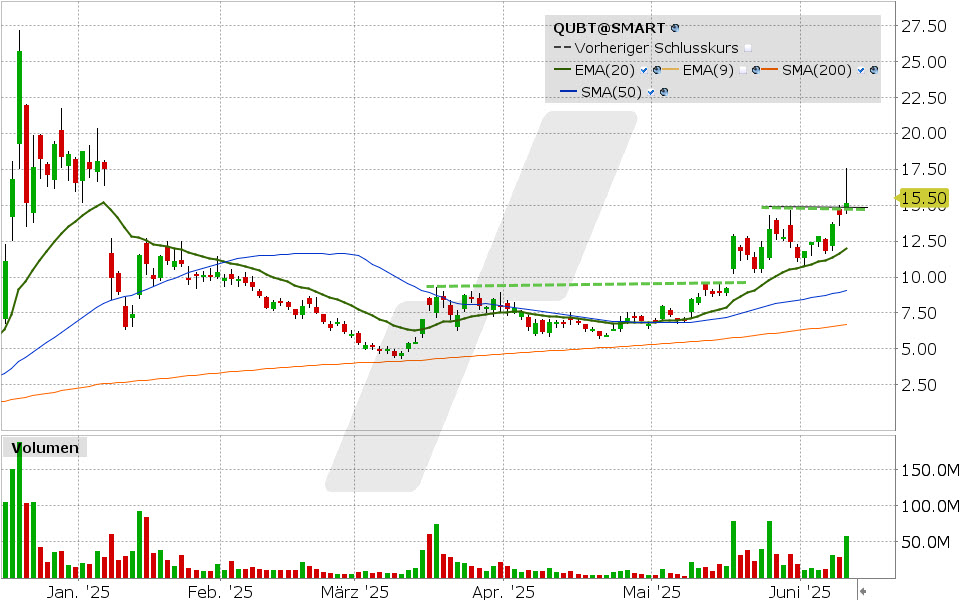Image resolution: width=960 pixels, height=600 pixels.
Task: Click the 50.0M volume axis label
Action: (x=925, y=542)
